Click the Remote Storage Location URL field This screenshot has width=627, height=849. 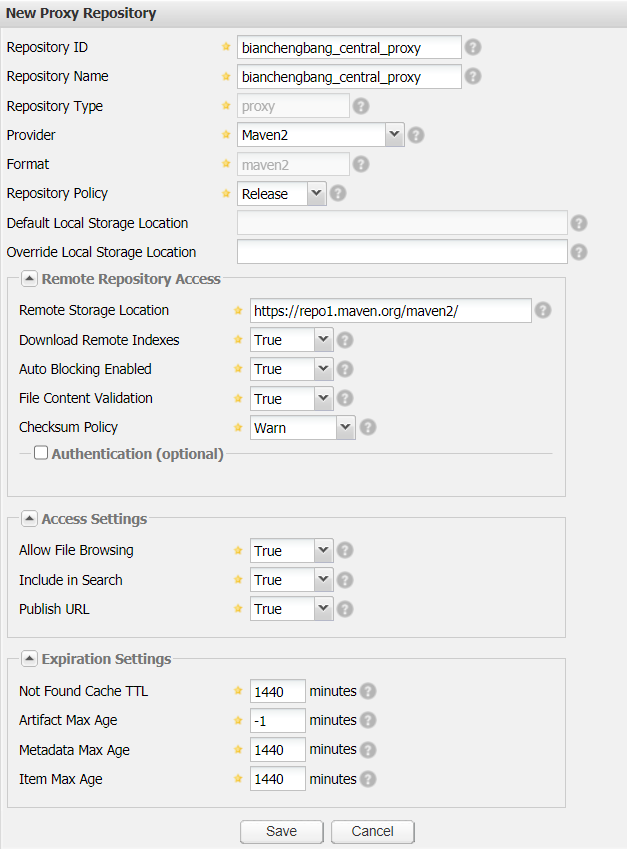tap(390, 311)
